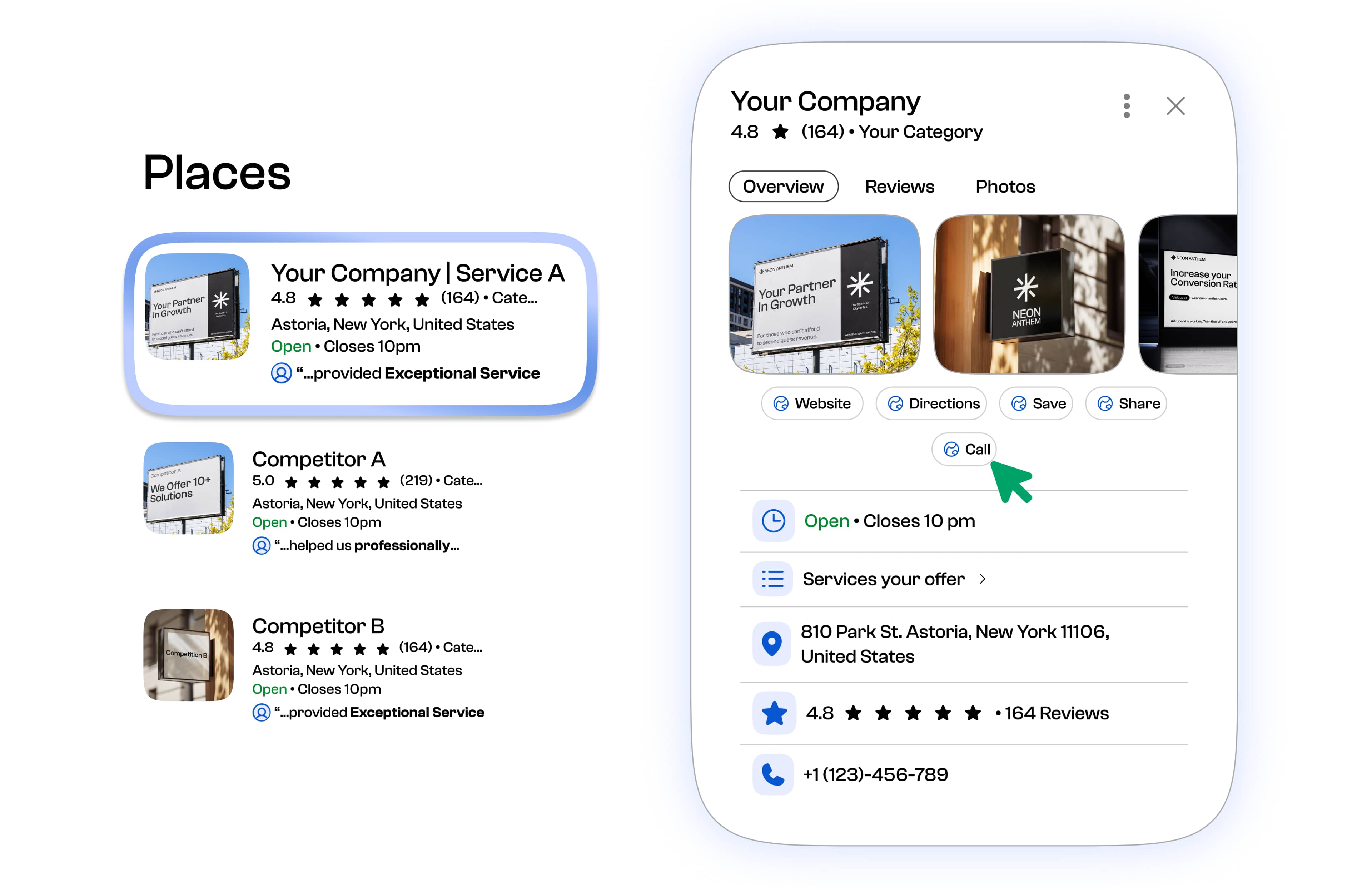Open the three-dot more options menu
This screenshot has width=1372, height=887.
point(1126,106)
